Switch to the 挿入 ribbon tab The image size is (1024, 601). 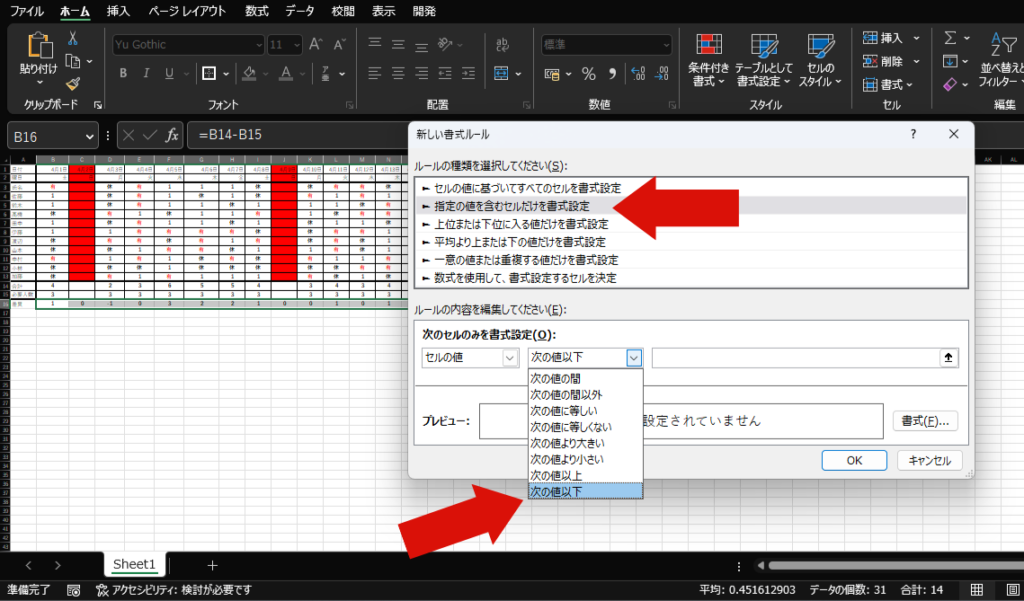[118, 11]
